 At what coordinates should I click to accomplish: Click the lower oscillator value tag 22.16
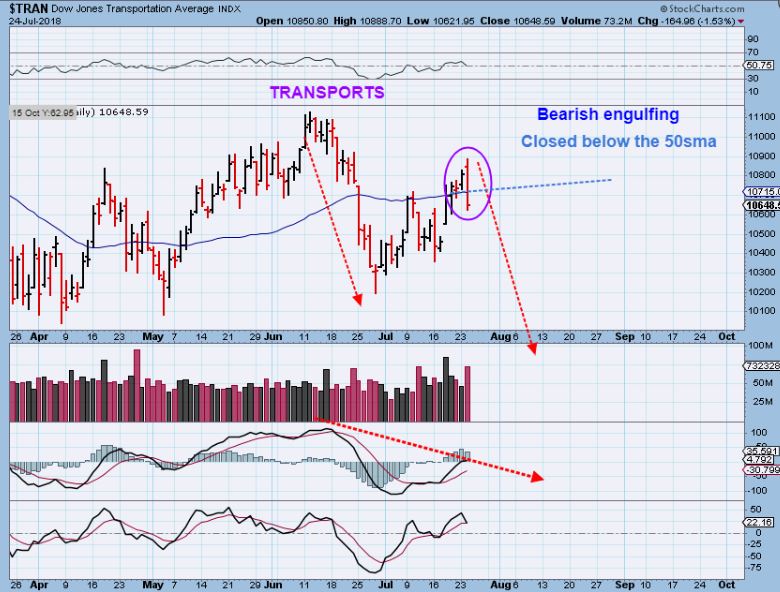[759, 522]
